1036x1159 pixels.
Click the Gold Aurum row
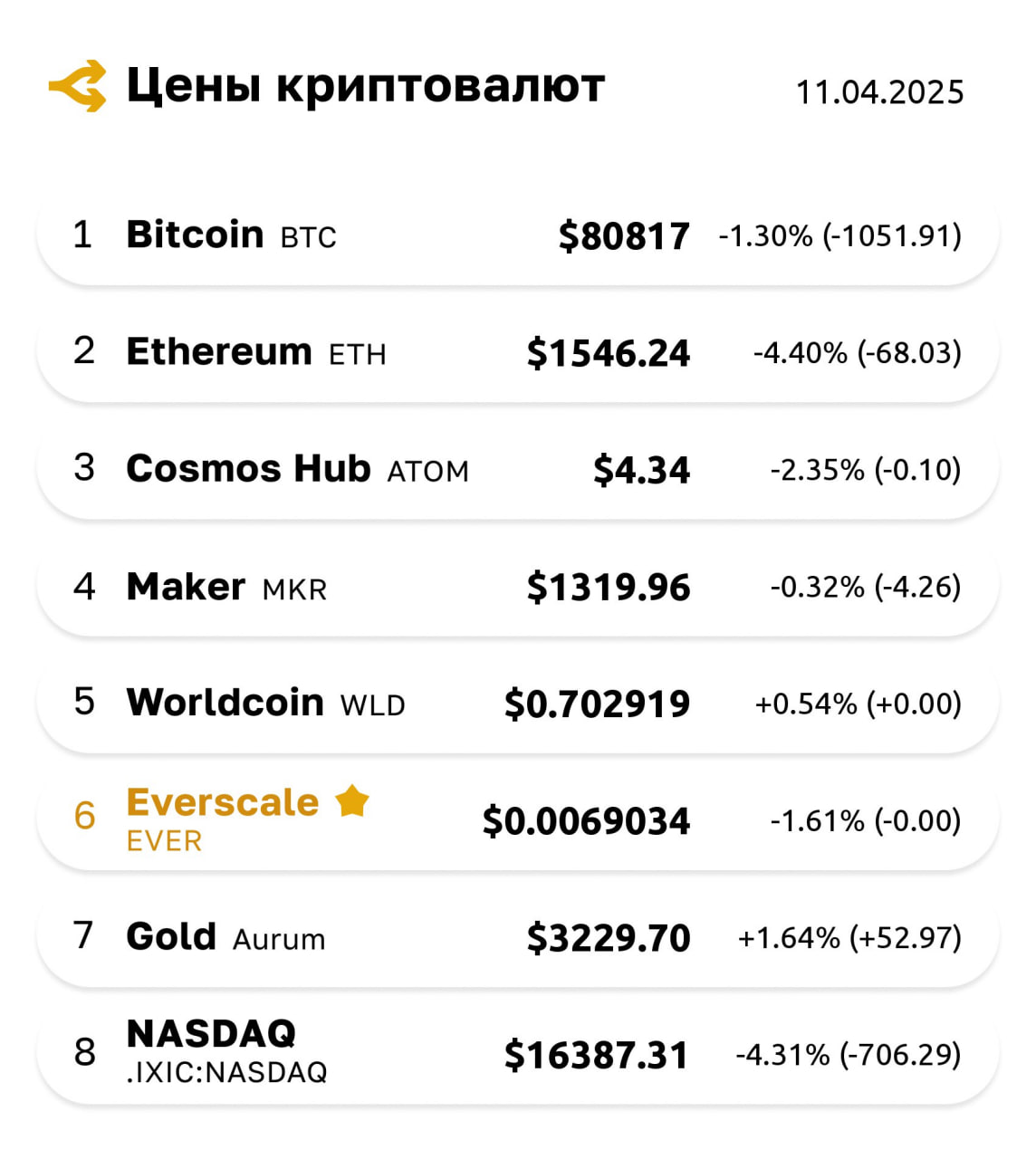(x=518, y=936)
